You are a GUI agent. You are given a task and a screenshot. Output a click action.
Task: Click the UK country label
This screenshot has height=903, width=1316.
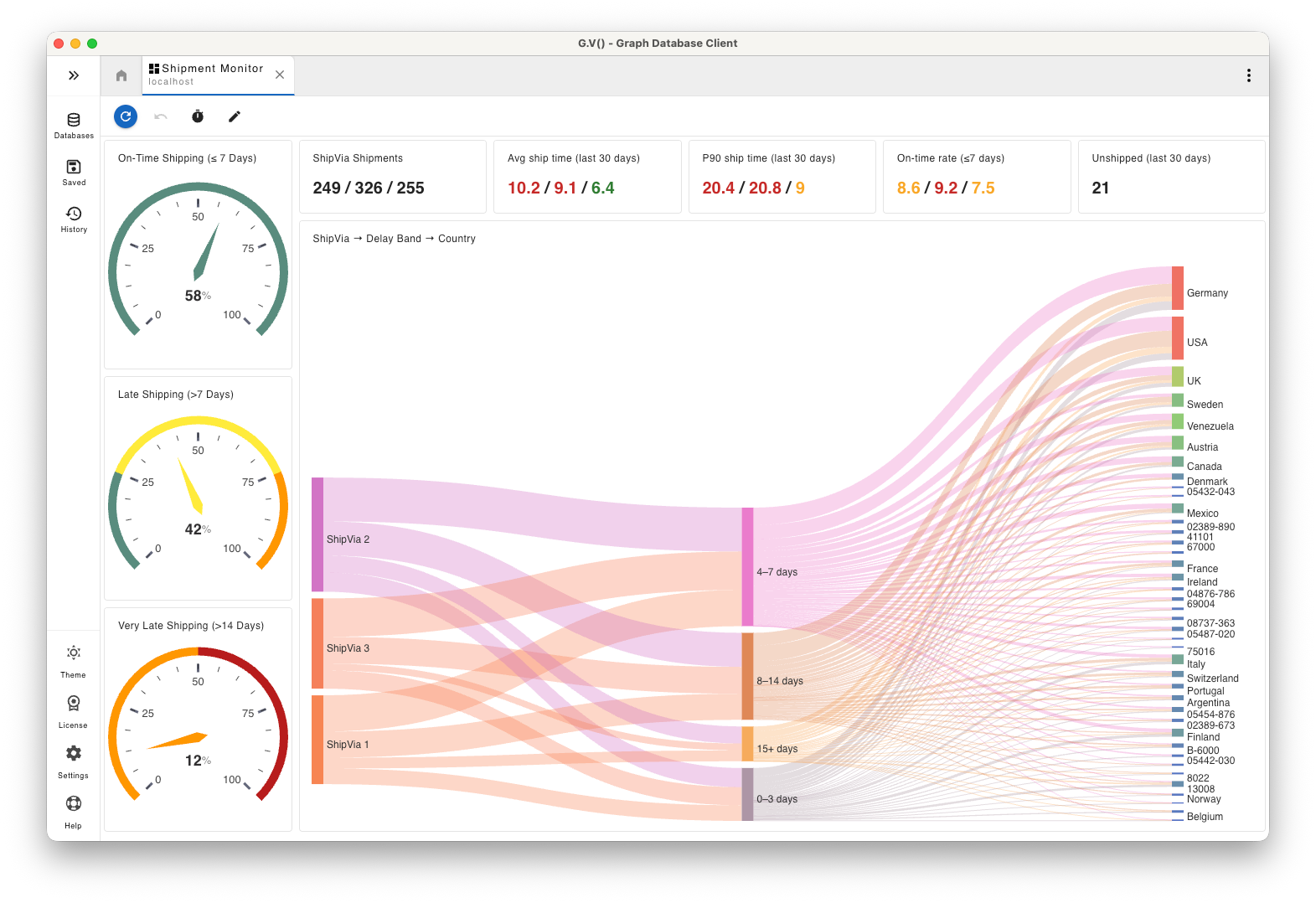tap(1194, 381)
